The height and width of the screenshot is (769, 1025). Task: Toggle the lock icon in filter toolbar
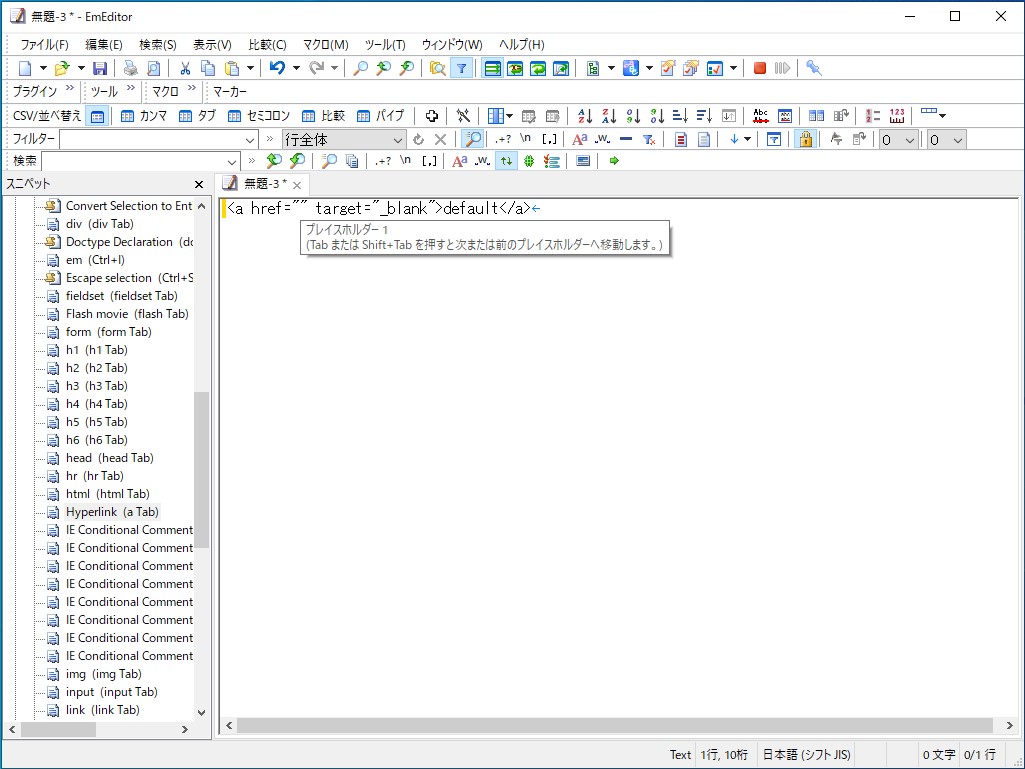tap(805, 139)
